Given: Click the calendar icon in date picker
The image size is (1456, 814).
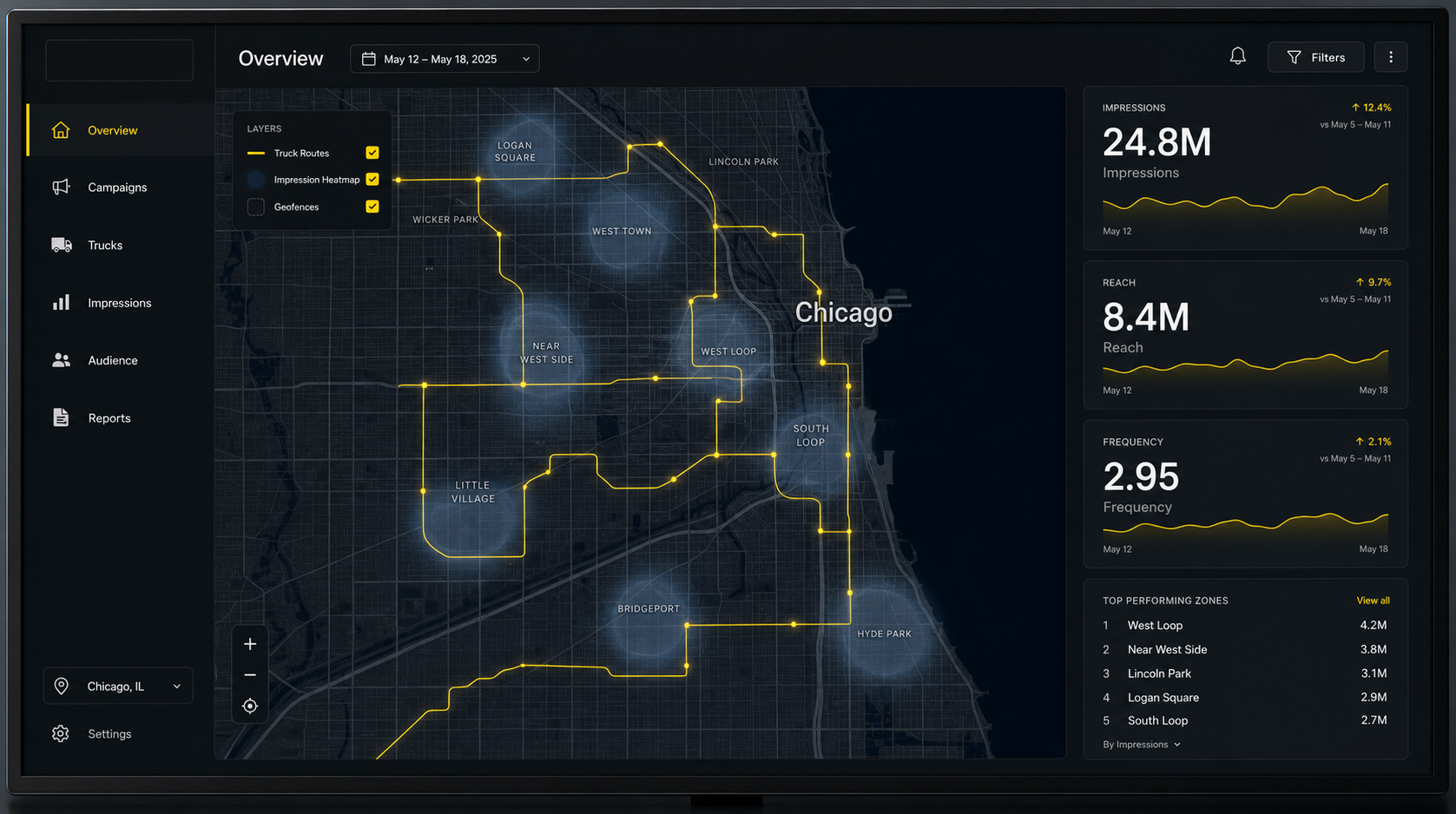Looking at the screenshot, I should click(x=369, y=59).
